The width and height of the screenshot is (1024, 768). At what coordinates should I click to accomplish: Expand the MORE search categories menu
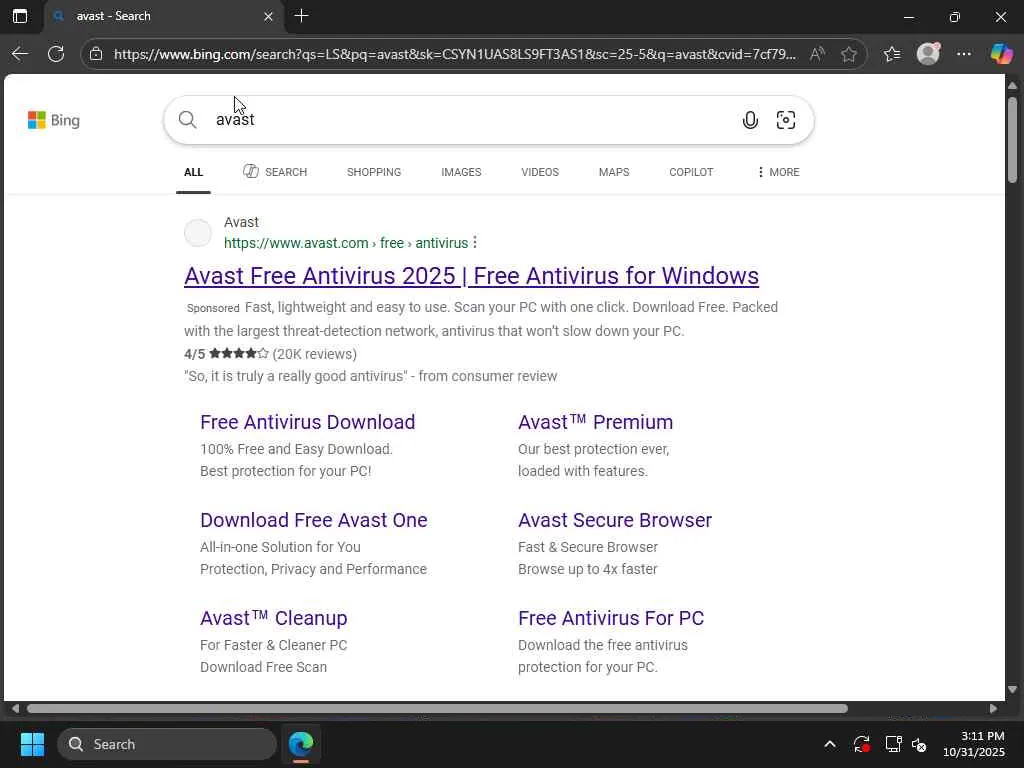[x=778, y=172]
